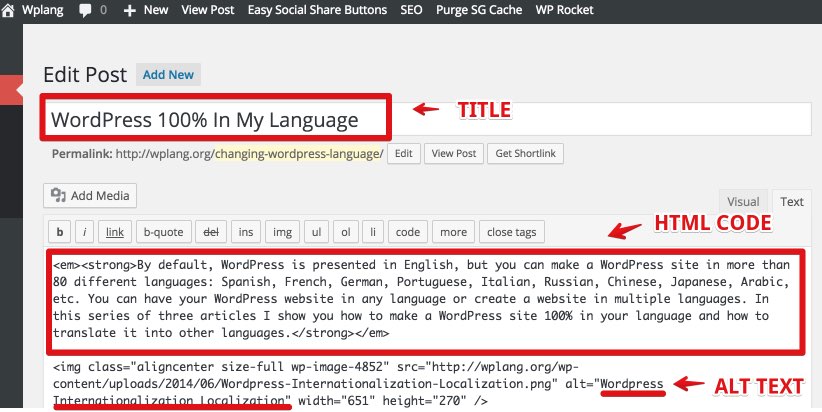Click the width="651" attribute text
822x412 pixels.
[x=337, y=401]
